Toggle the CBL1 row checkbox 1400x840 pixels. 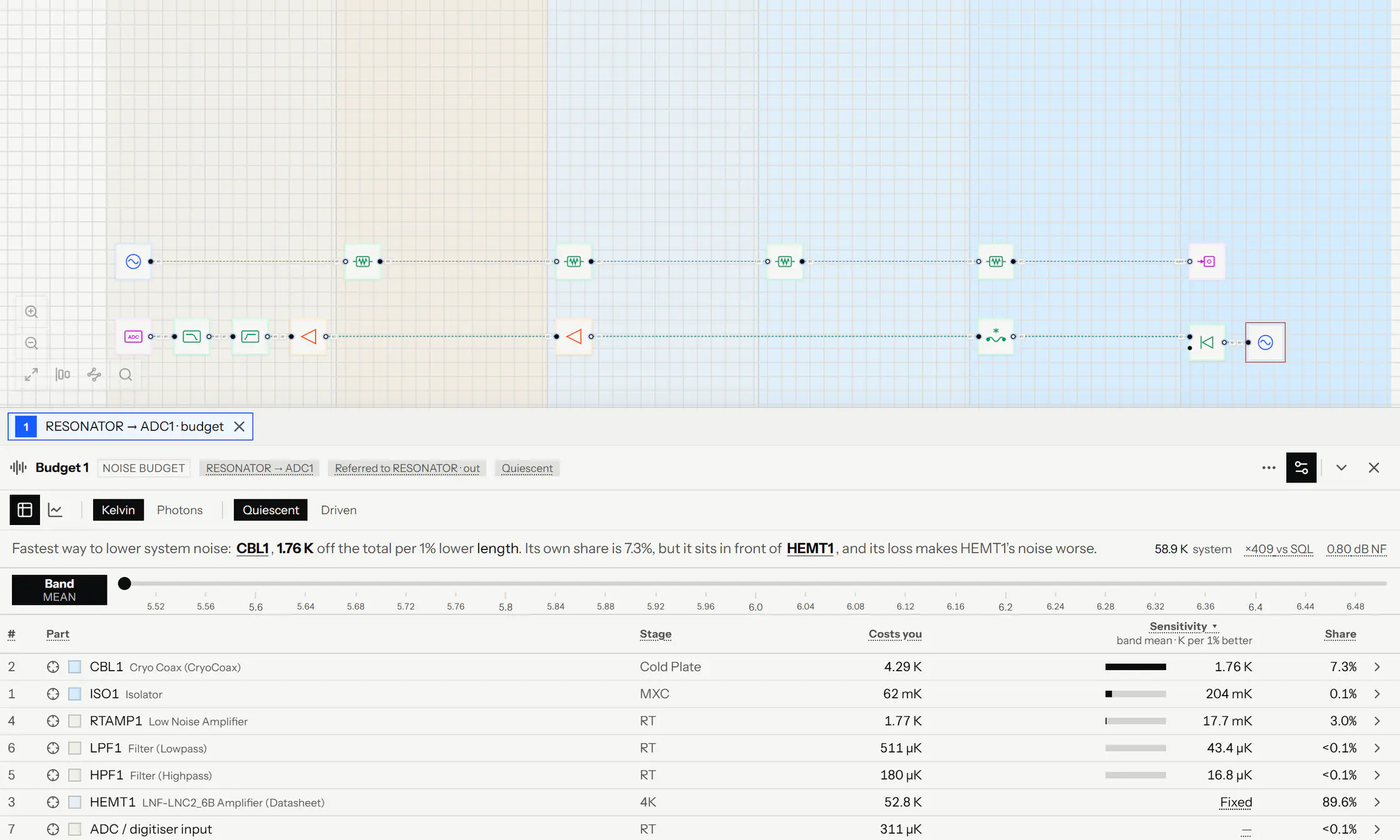pyautogui.click(x=74, y=667)
